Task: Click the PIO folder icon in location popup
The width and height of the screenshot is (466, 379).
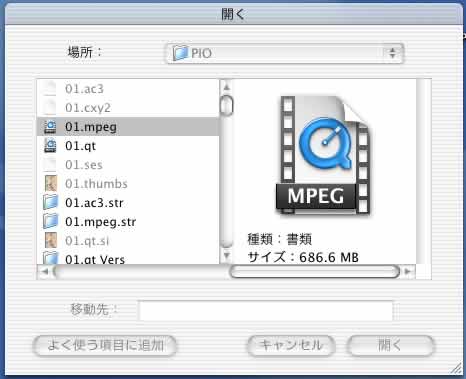Action: pos(180,53)
